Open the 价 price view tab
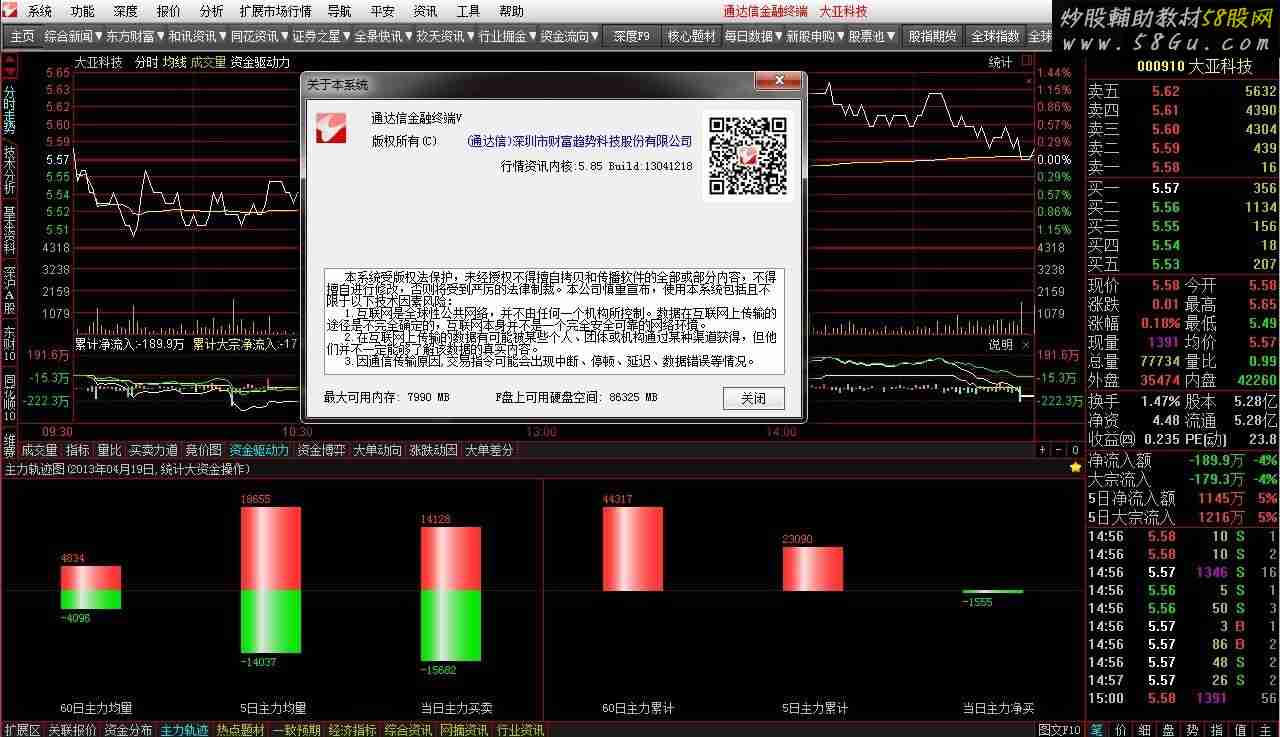 (1120, 730)
